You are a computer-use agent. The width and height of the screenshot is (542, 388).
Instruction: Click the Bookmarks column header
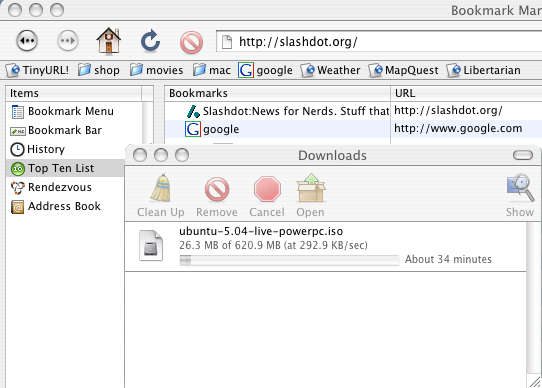pos(278,93)
